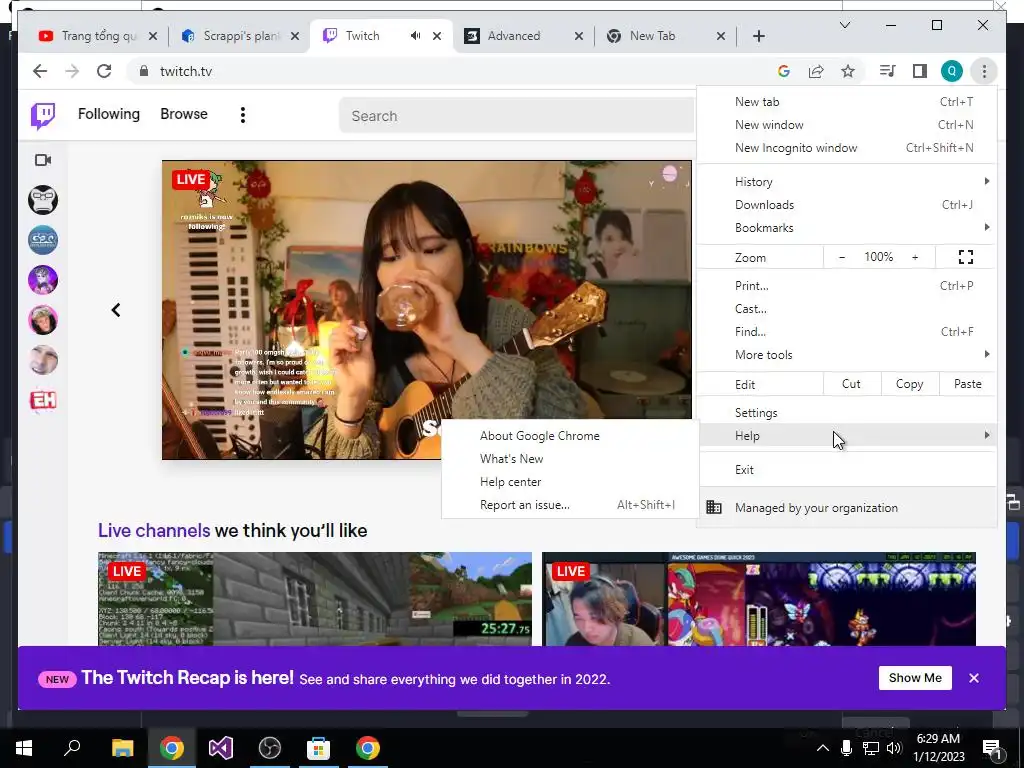Enter full screen from Zoom row icon

(966, 257)
